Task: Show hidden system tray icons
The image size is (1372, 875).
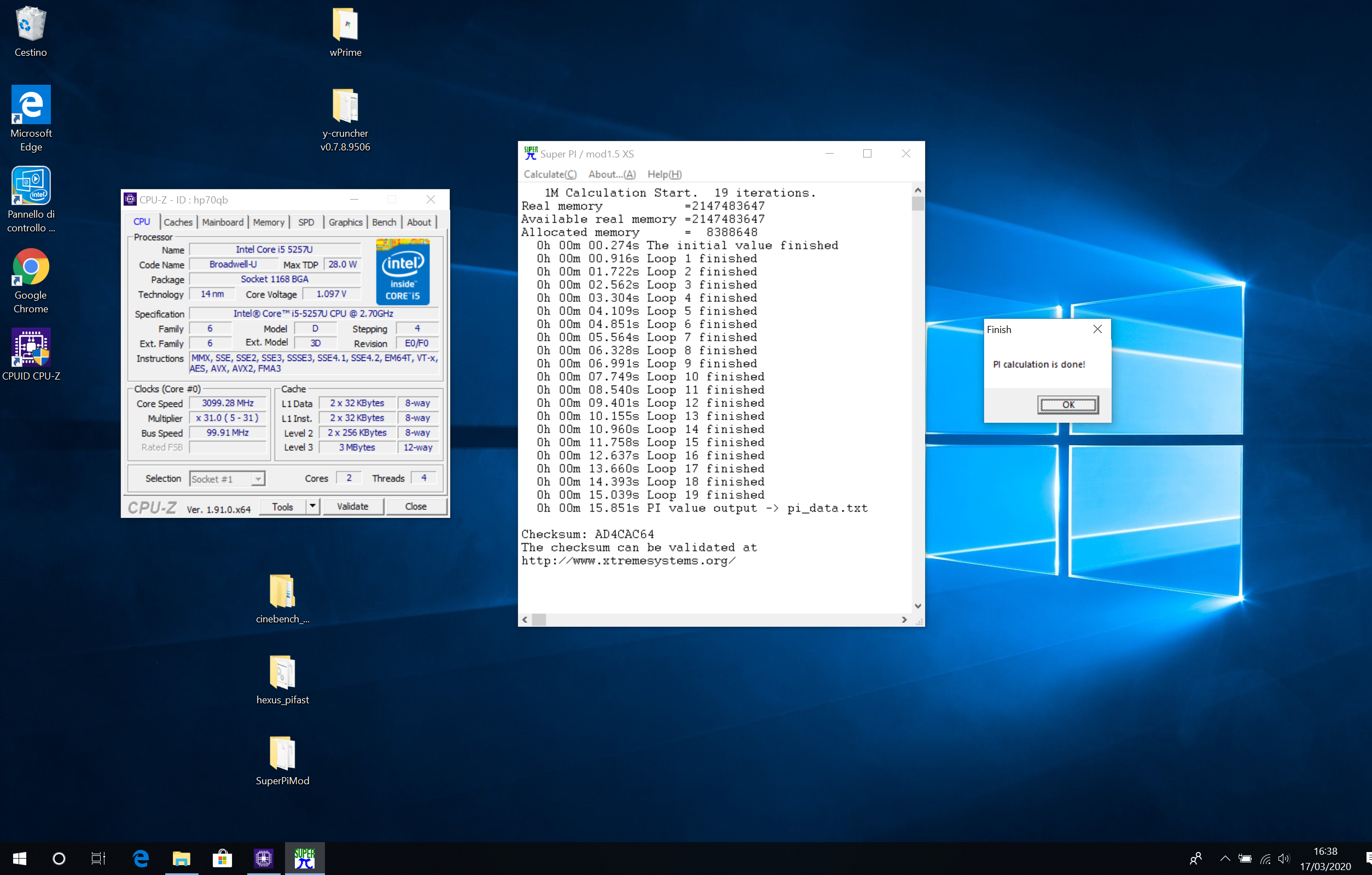Action: point(1225,859)
